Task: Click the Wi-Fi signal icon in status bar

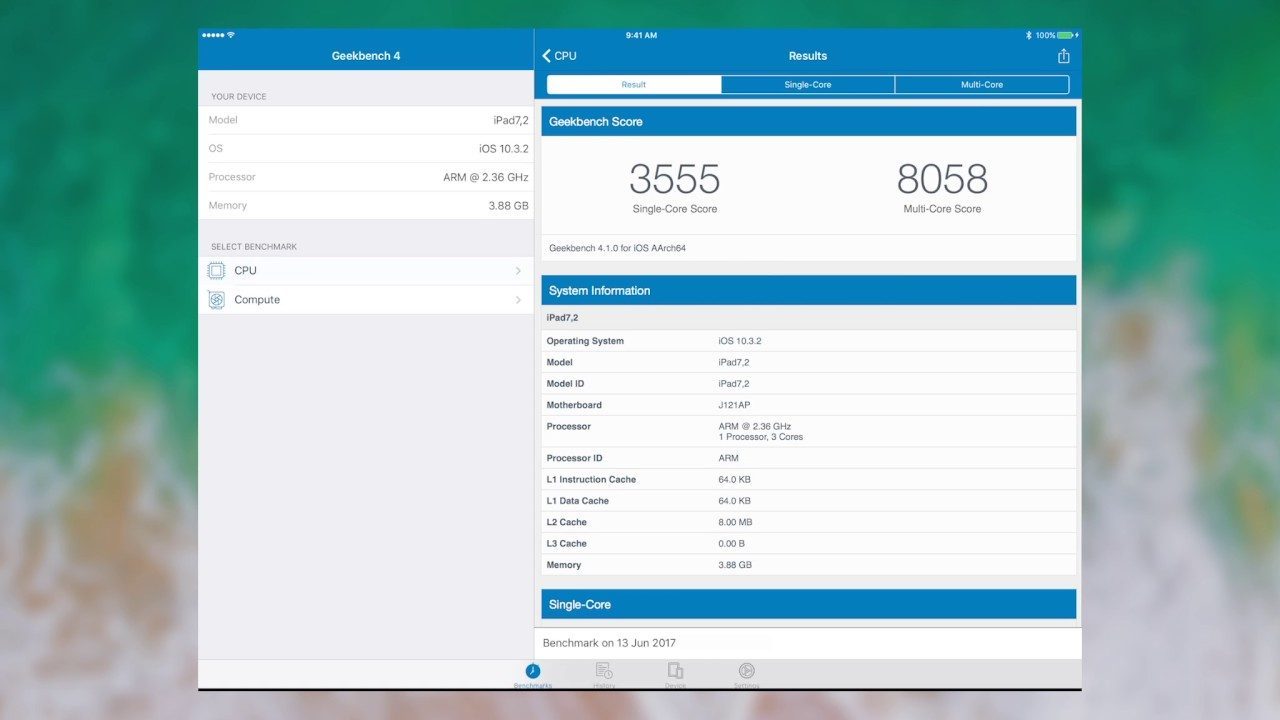Action: pyautogui.click(x=231, y=35)
